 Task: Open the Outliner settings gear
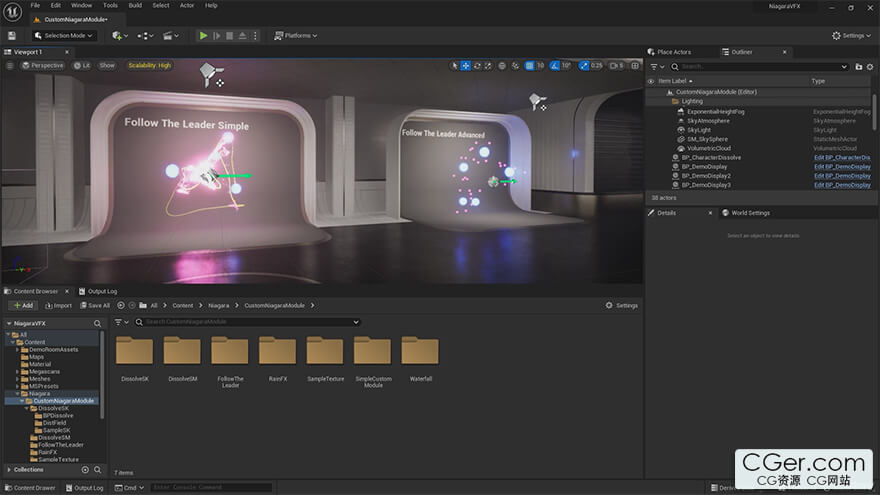871,66
